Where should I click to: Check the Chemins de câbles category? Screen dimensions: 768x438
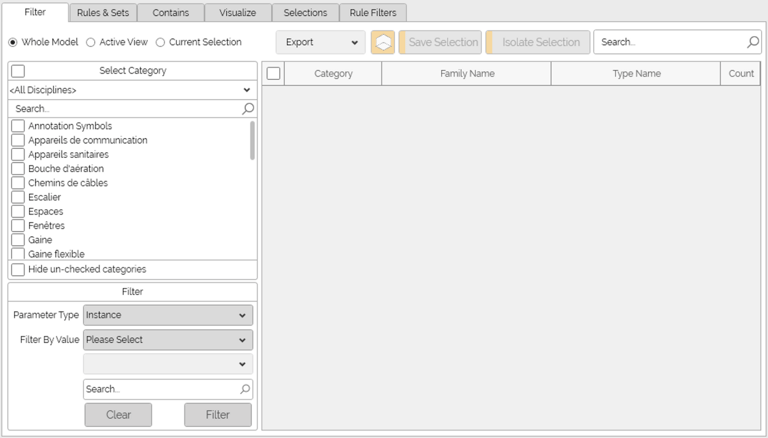18,183
